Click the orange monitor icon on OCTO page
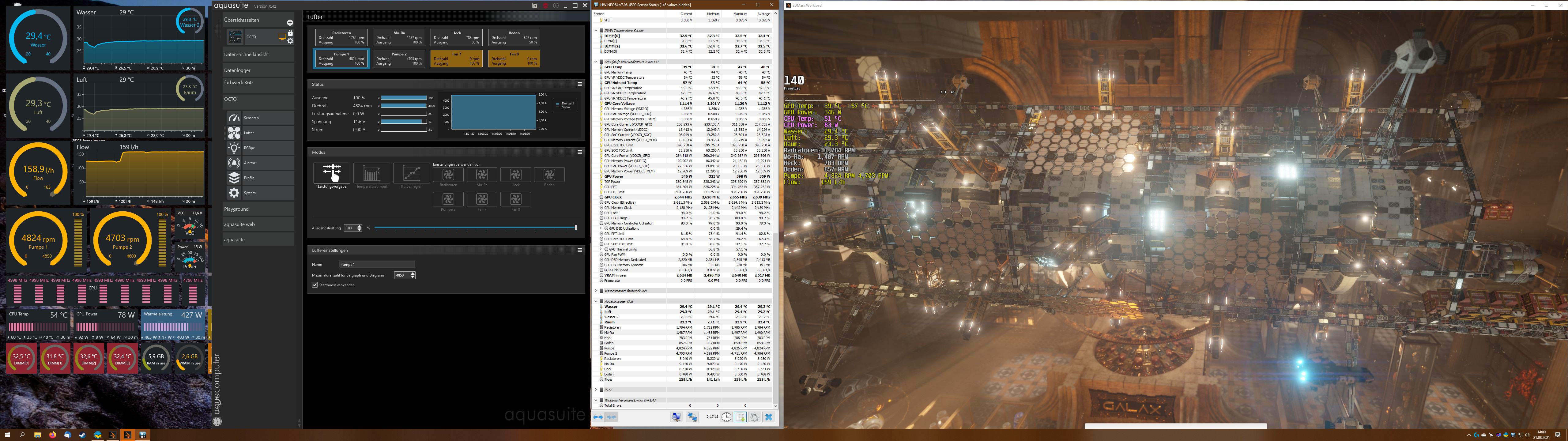 [x=282, y=37]
